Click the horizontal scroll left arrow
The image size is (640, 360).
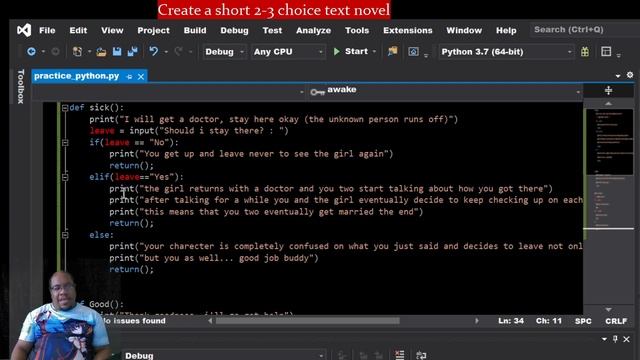[x=210, y=321]
